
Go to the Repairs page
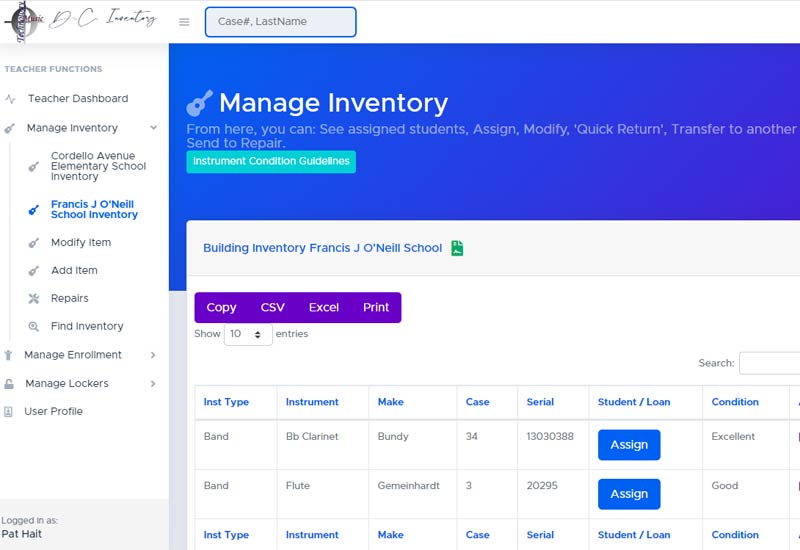coord(69,298)
